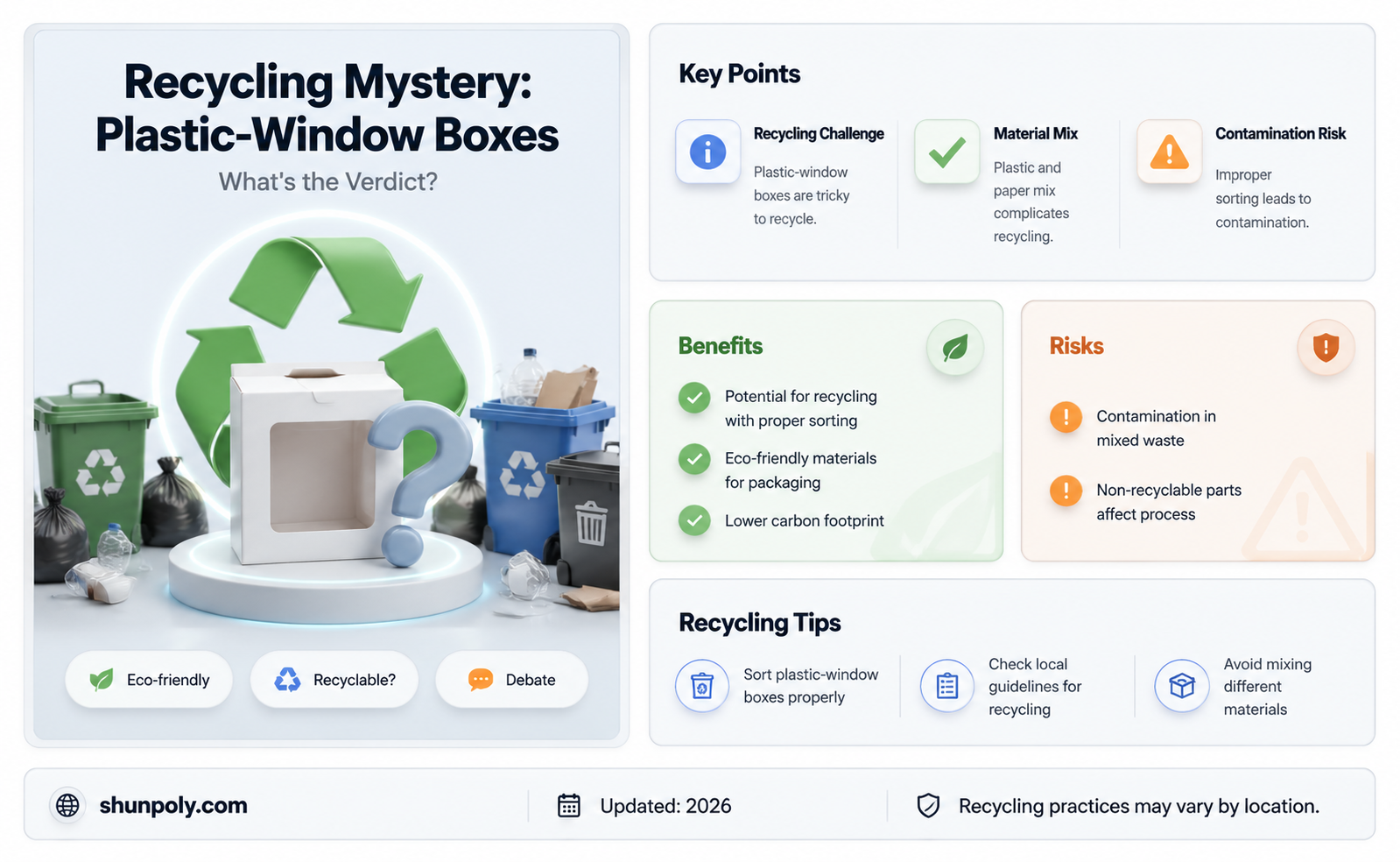Click the box icon for Avoid mixing materials
Viewport: 1400px width, 862px height.
1181,685
